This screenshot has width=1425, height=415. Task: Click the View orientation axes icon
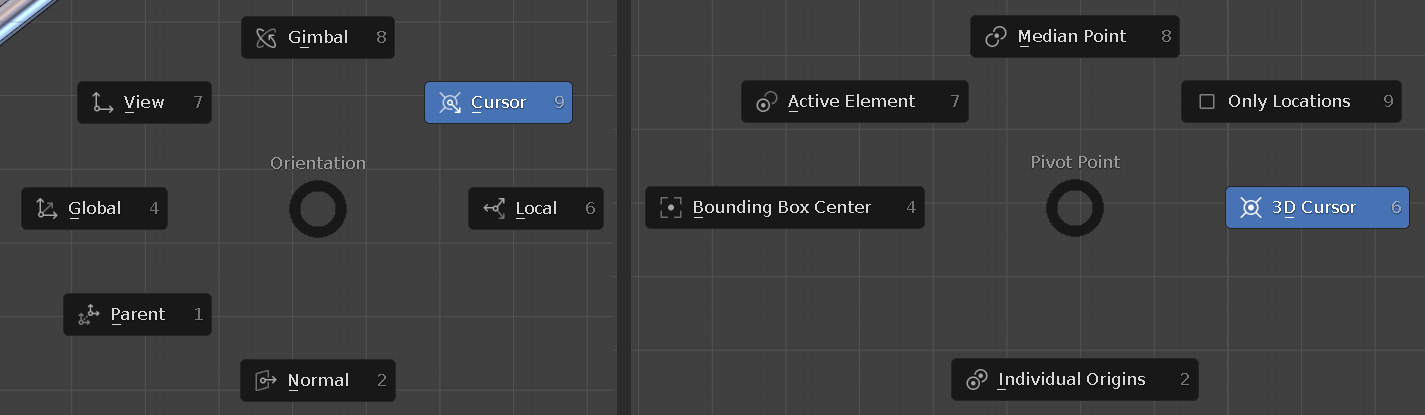pyautogui.click(x=102, y=103)
